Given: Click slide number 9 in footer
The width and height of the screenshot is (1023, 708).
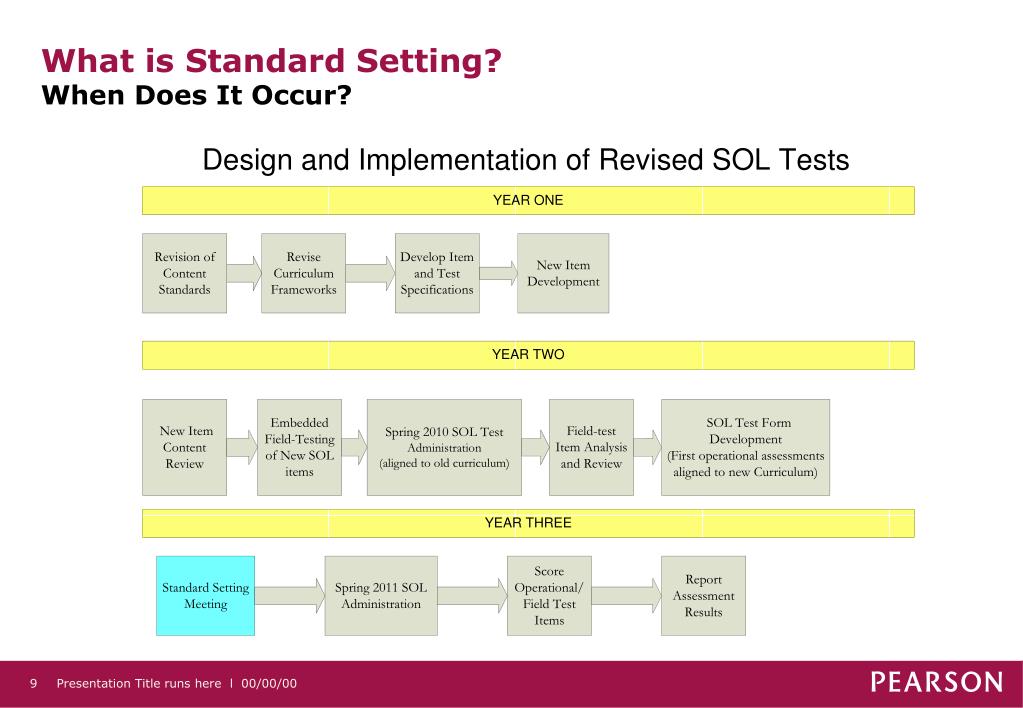Looking at the screenshot, I should click(33, 684).
